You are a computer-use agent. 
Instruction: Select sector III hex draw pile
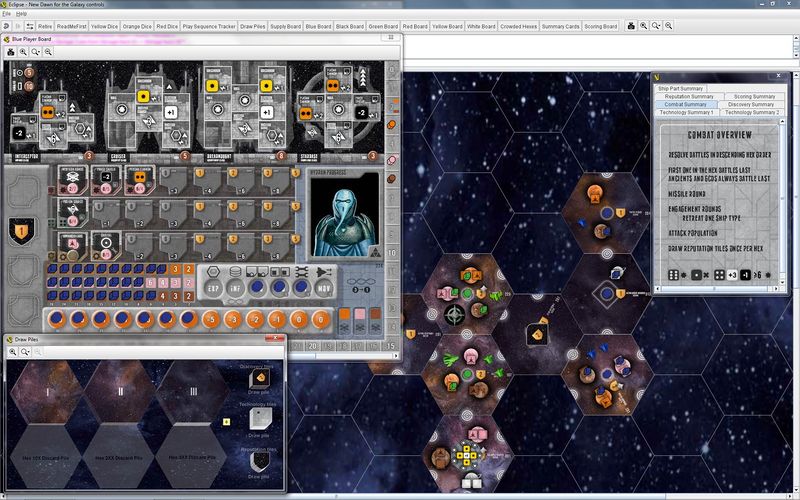[193, 391]
